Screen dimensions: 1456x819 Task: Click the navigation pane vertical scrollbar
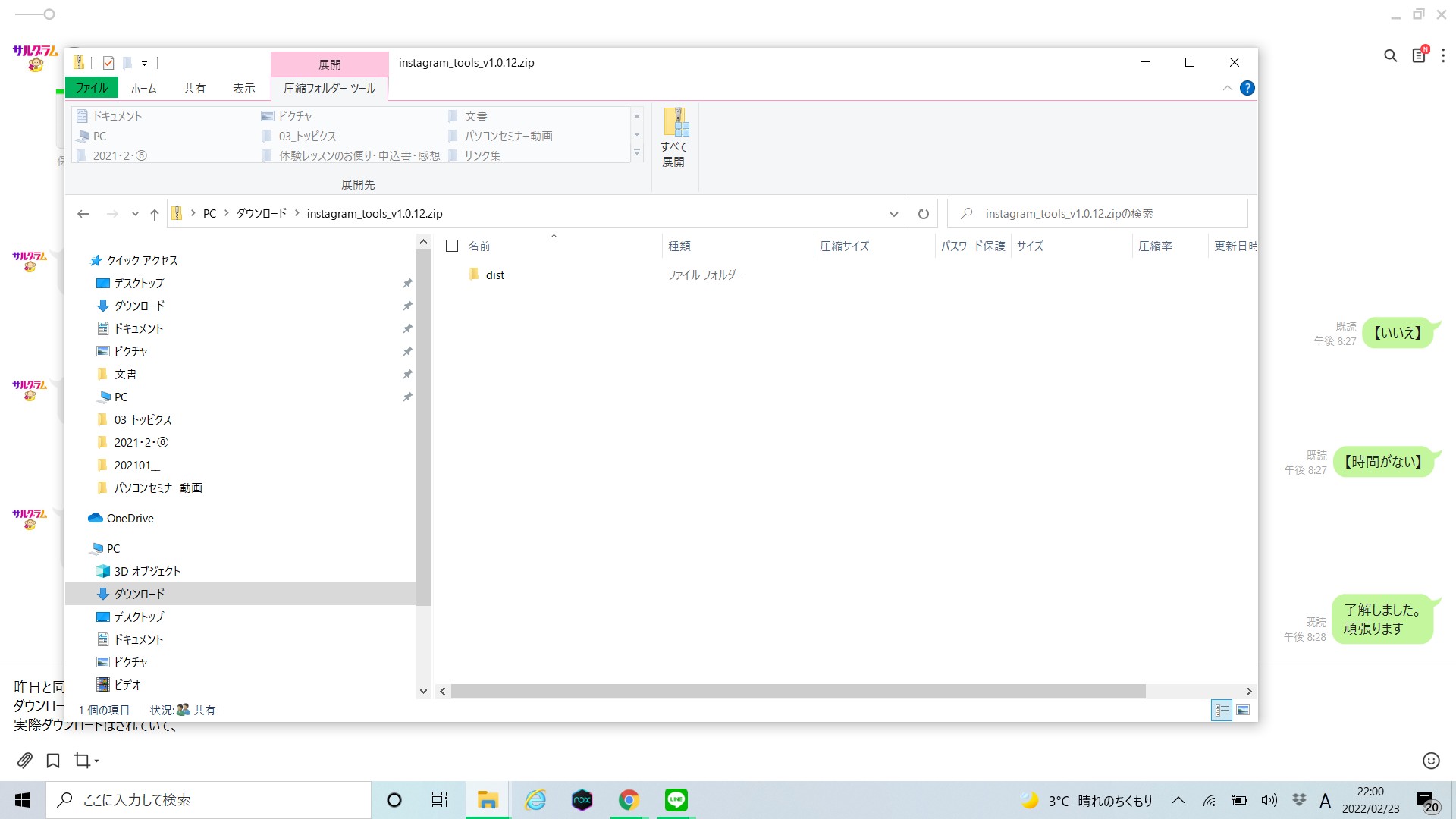point(424,426)
